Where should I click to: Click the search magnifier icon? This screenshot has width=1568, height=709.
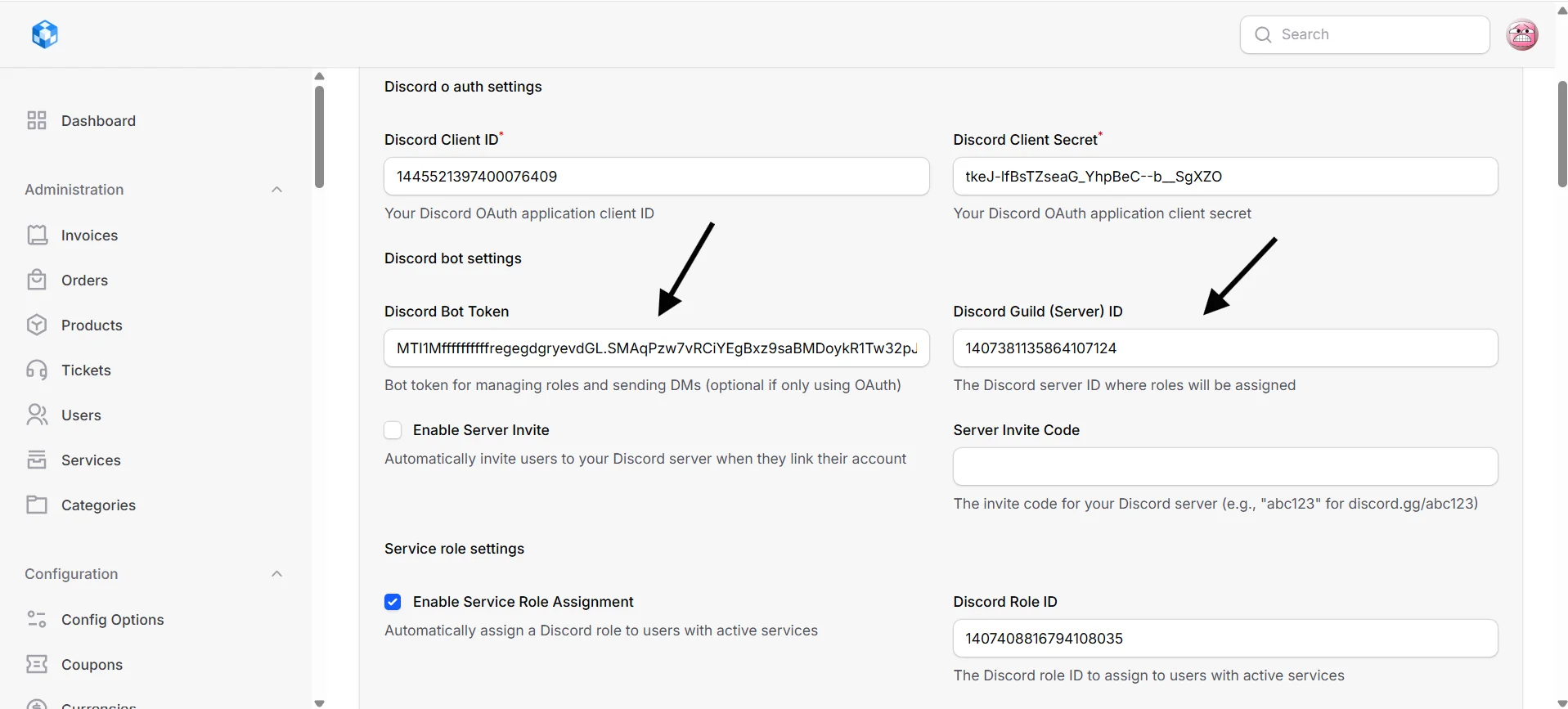(1263, 34)
